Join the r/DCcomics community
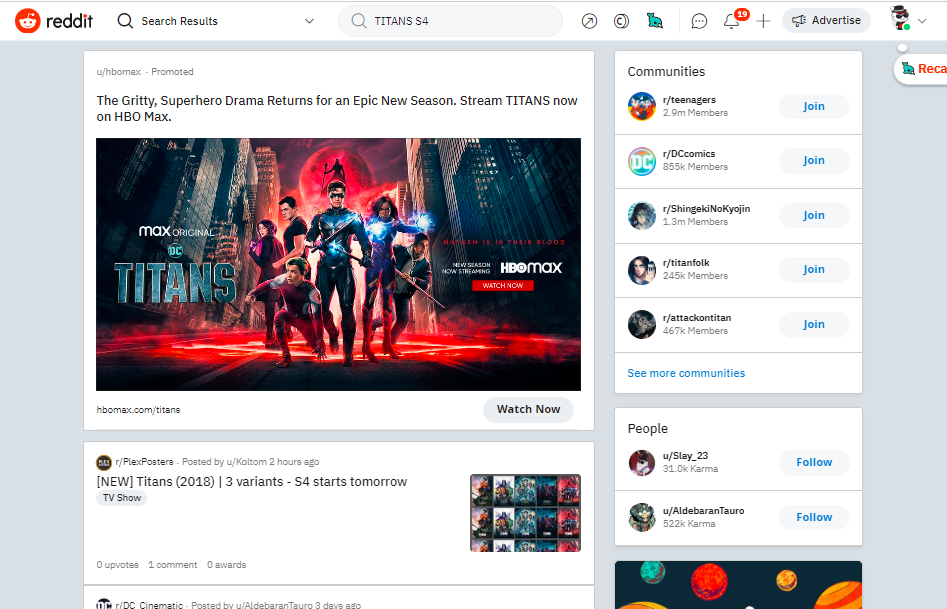 [x=814, y=161]
